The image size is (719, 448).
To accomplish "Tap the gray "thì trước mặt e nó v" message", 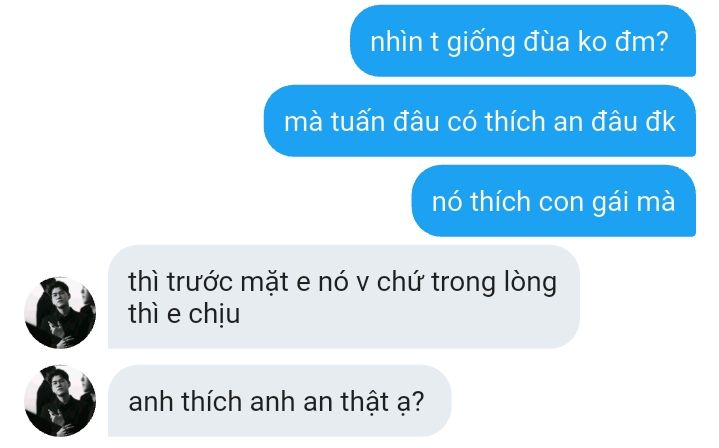I will pyautogui.click(x=344, y=297).
